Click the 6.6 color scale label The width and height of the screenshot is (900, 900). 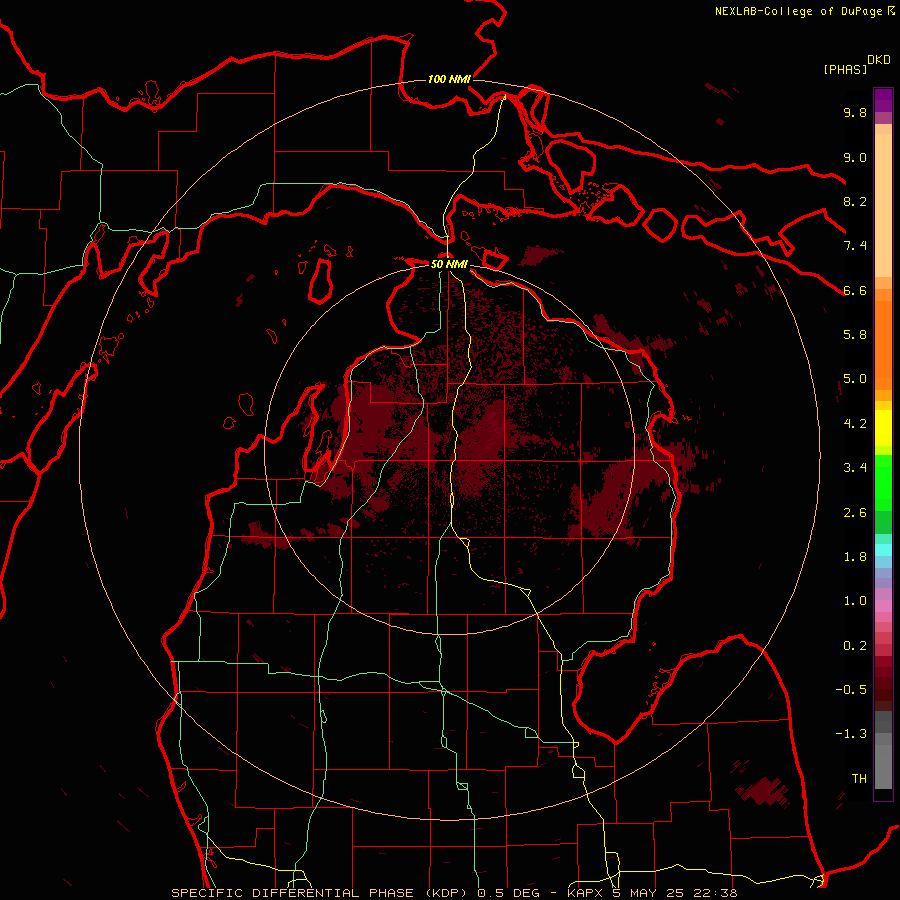(x=855, y=290)
